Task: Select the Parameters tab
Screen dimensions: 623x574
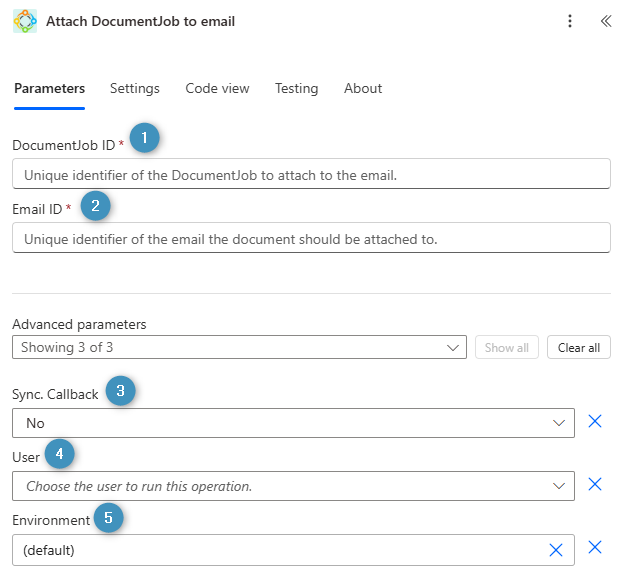Action: pyautogui.click(x=49, y=88)
